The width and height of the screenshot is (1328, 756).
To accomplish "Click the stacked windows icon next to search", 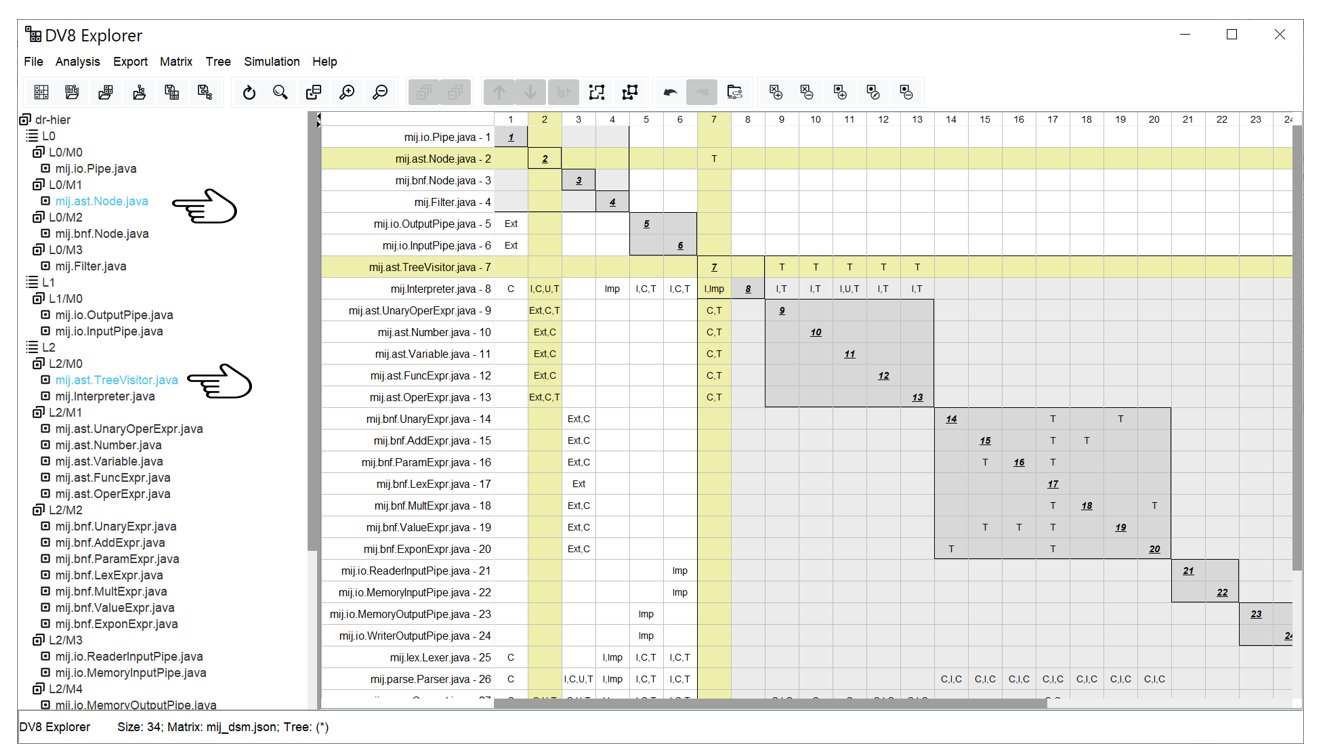I will pyautogui.click(x=314, y=92).
